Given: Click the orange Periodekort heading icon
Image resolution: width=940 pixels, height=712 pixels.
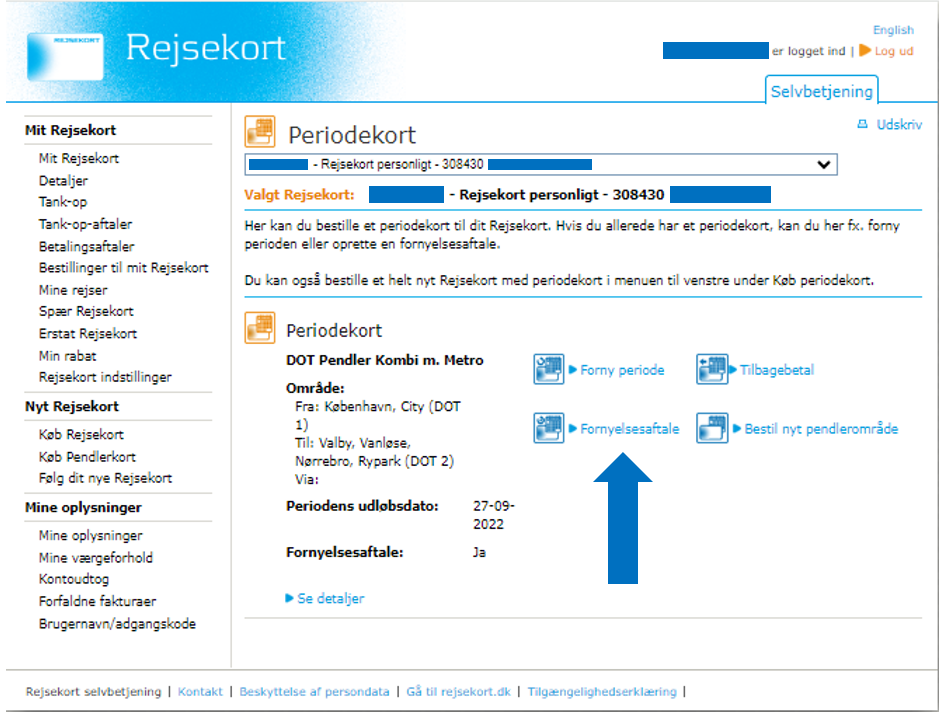Looking at the screenshot, I should 260,132.
